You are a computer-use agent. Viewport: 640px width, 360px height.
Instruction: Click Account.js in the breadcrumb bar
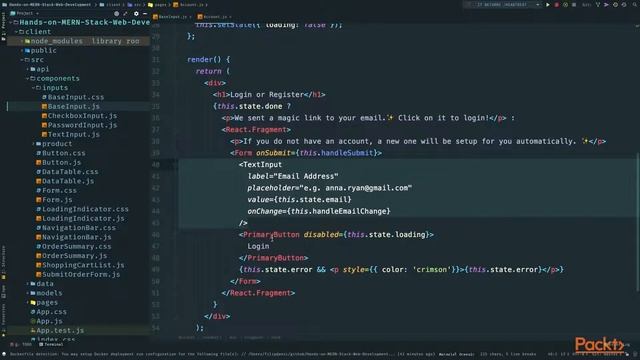pyautogui.click(x=188, y=4)
